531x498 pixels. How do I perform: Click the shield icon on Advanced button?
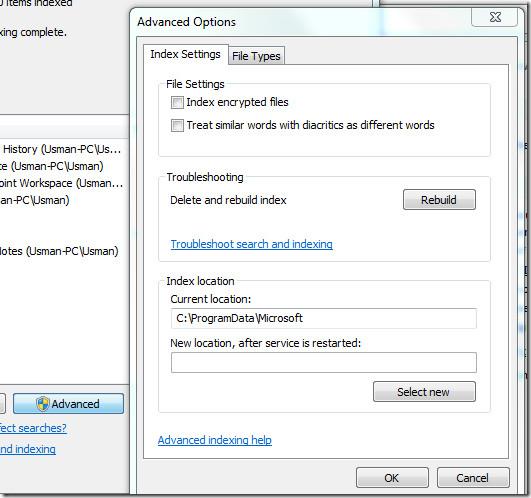pos(43,404)
